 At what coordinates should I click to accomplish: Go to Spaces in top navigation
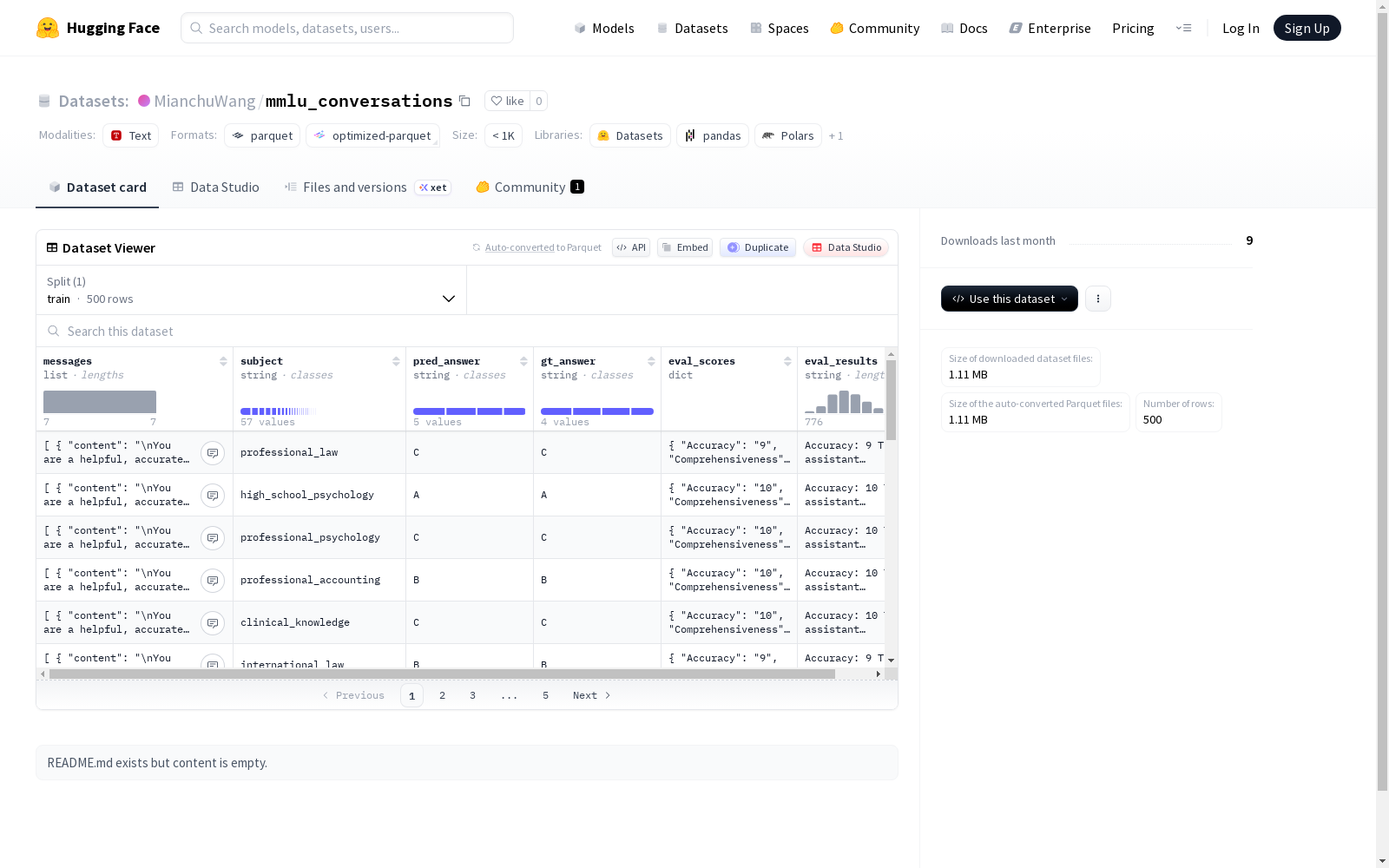pos(780,28)
